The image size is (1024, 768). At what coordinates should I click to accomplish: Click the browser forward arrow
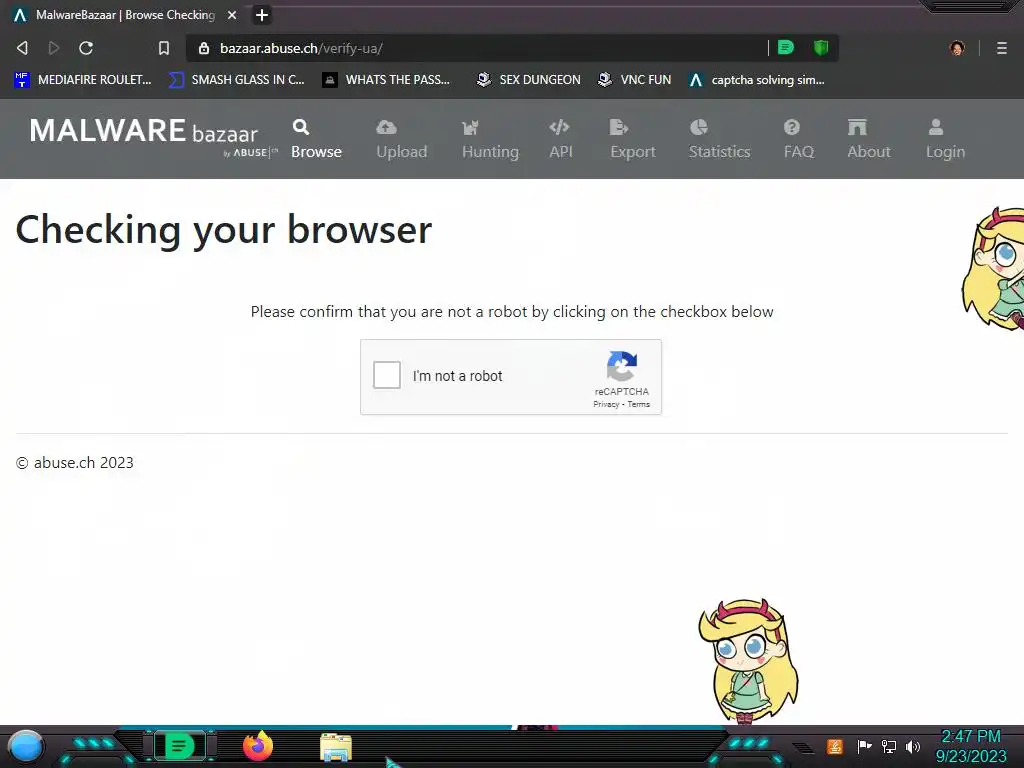(54, 48)
